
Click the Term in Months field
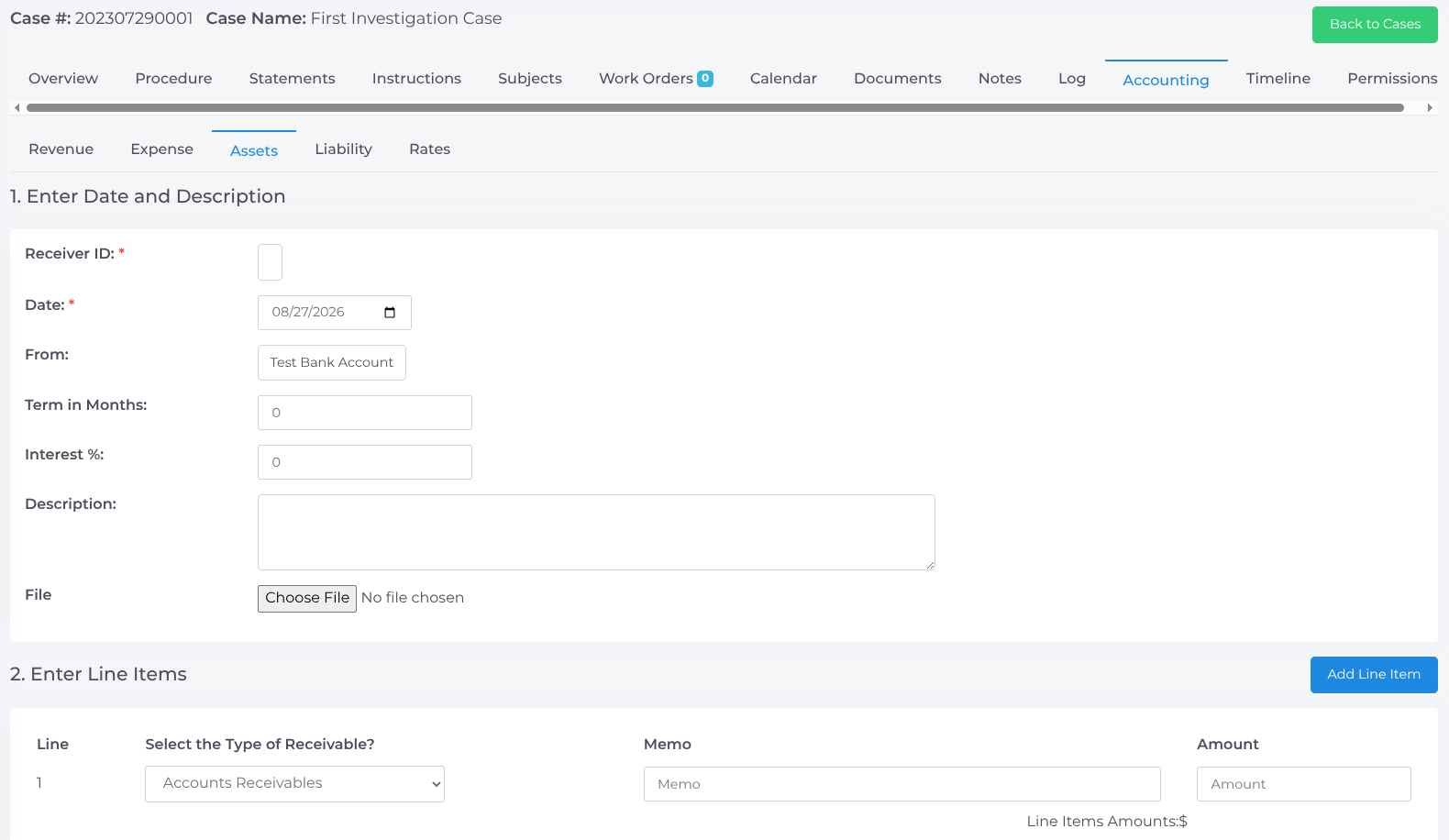[365, 413]
